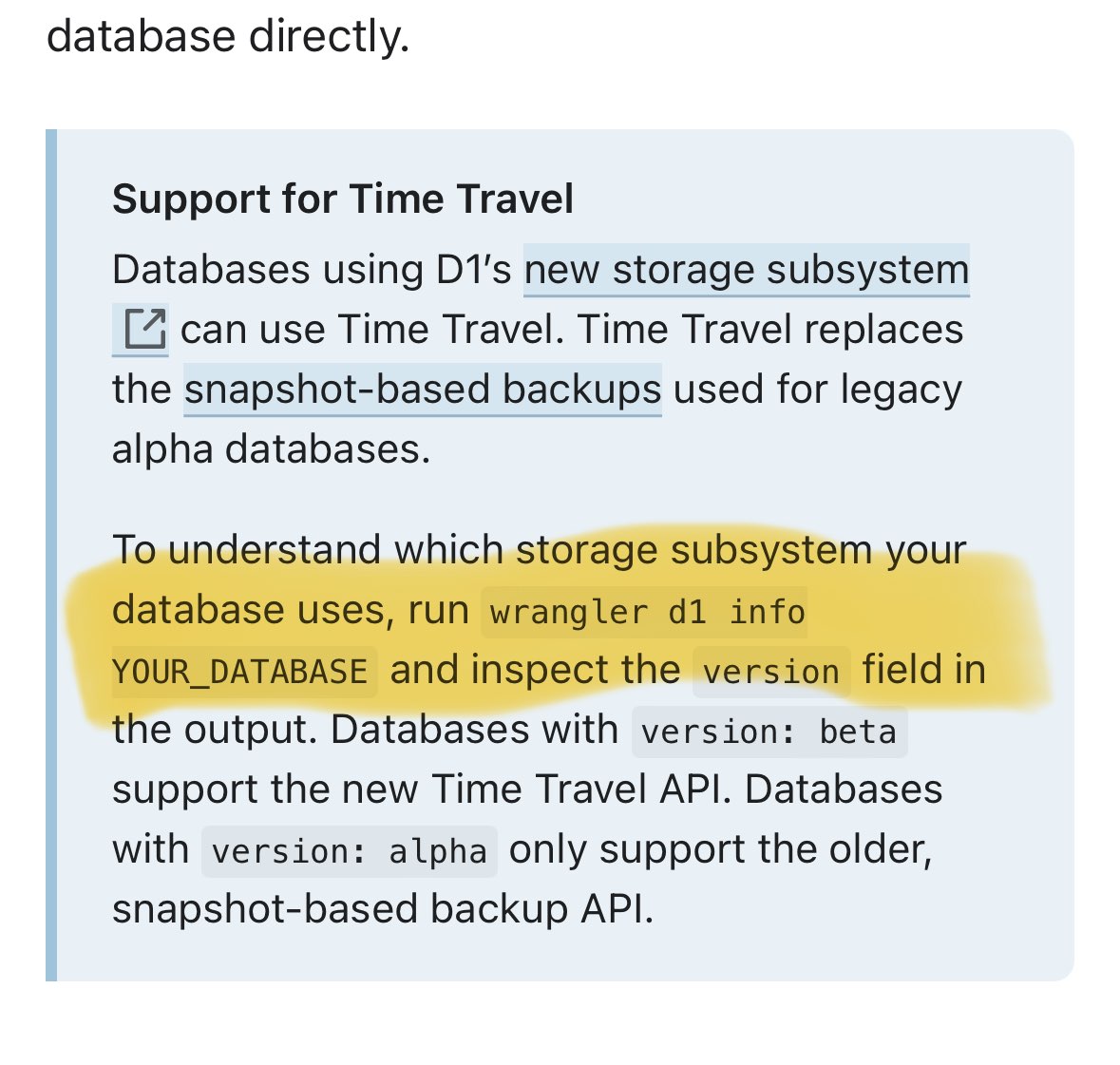Open the external link icon after storage subsystem
This screenshot has width=1120, height=1065.
(x=141, y=330)
